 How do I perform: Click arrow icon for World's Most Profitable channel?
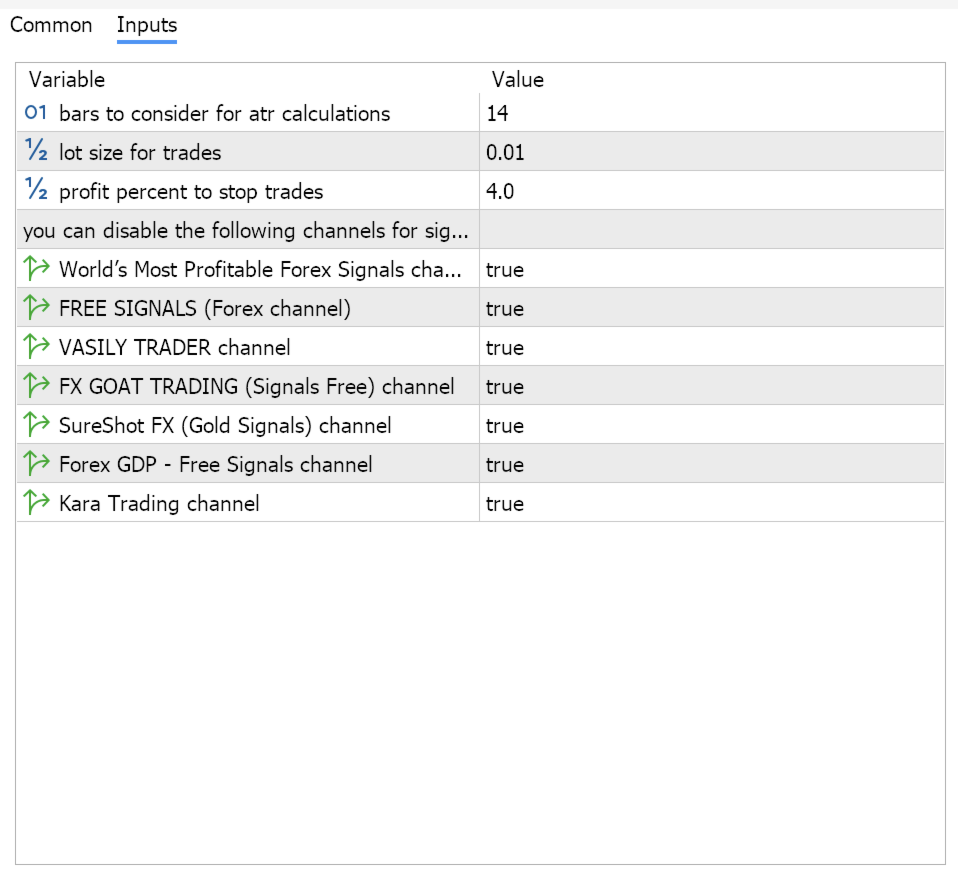(x=36, y=270)
